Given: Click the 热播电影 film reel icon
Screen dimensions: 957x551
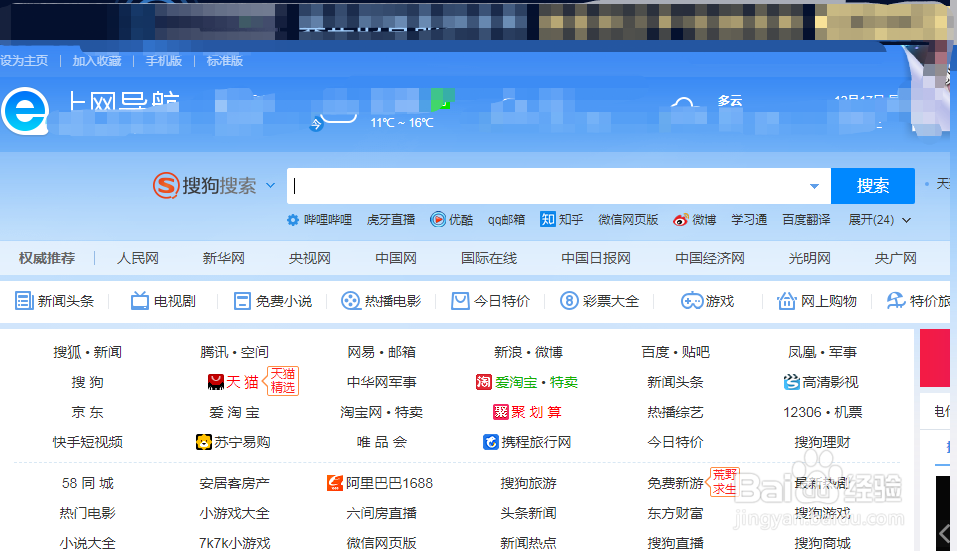Looking at the screenshot, I should [350, 301].
